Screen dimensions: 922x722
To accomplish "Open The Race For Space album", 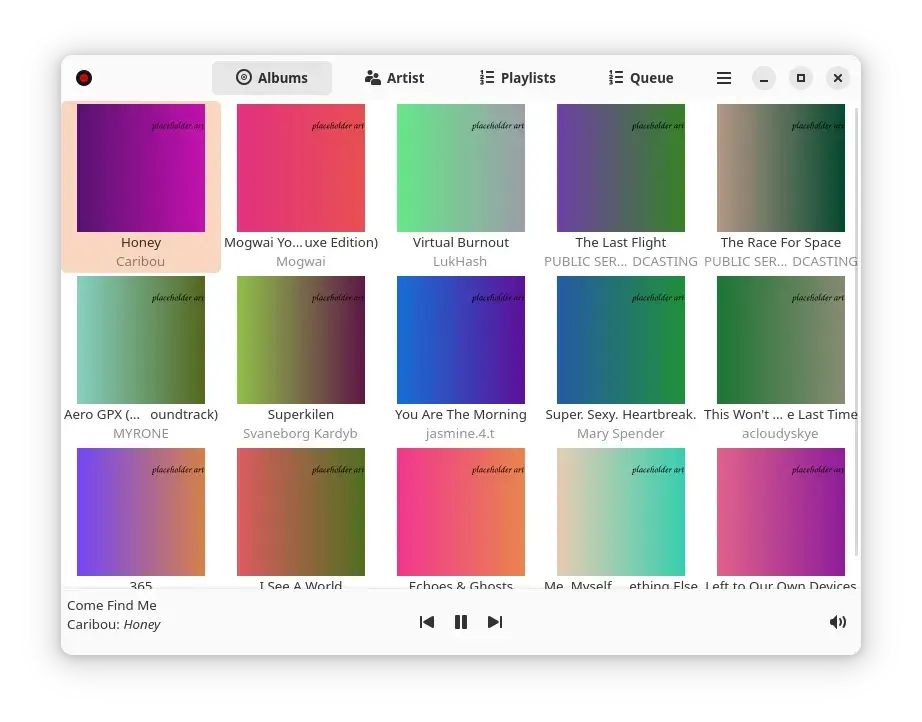I will 781,167.
